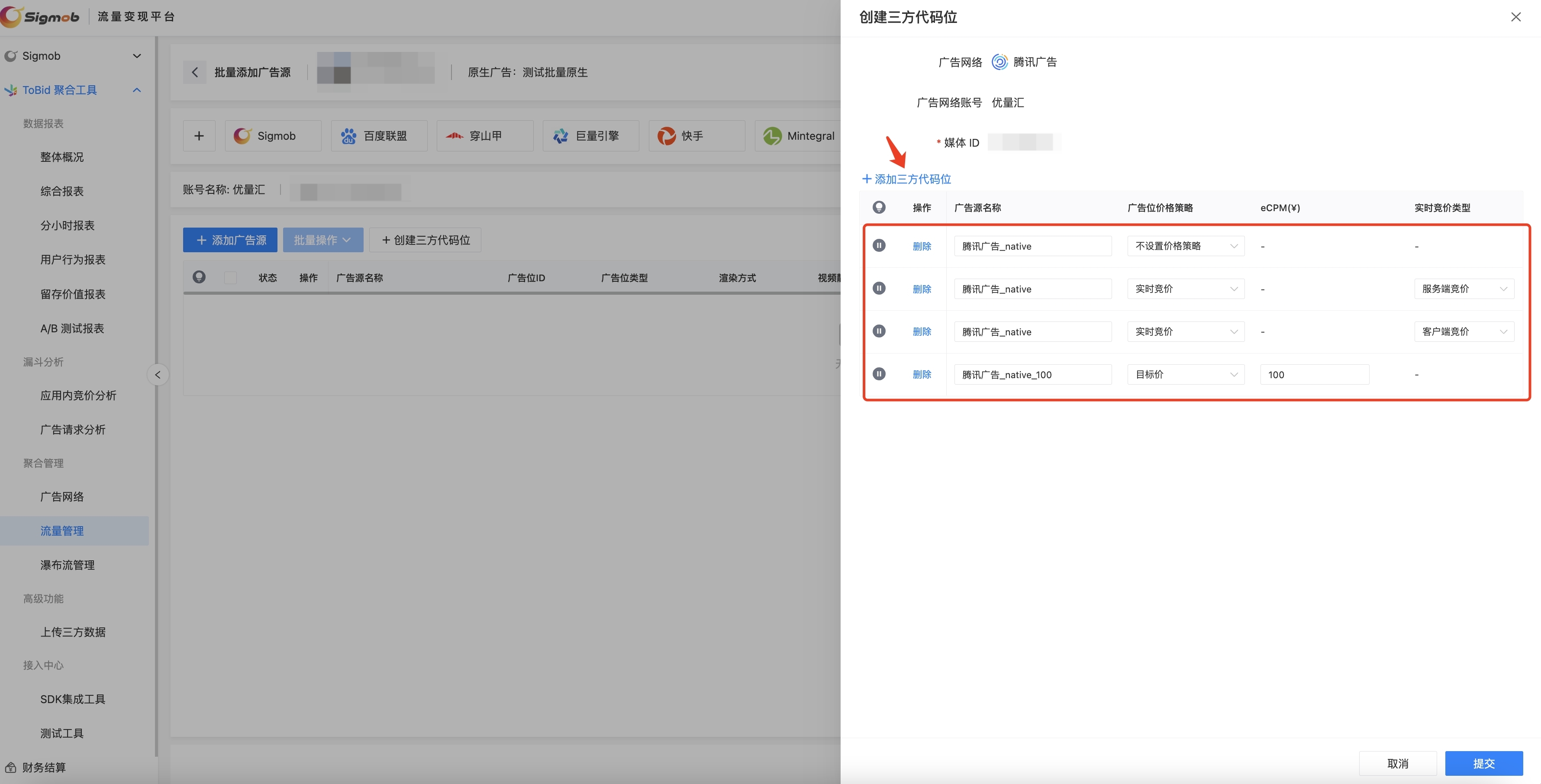This screenshot has width=1541, height=784.
Task: Open SDK集成工具 in sidebar
Action: pos(73,699)
